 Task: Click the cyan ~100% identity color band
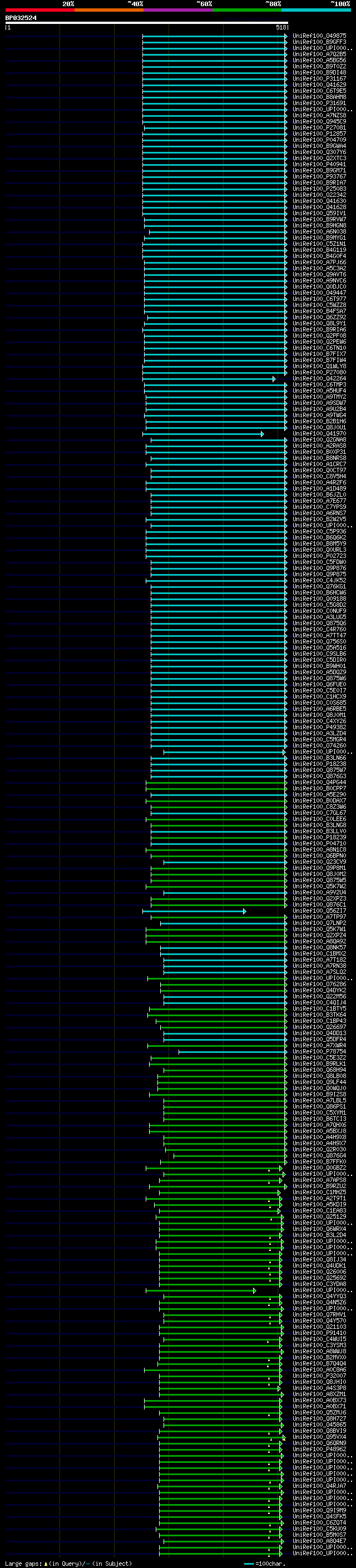point(317,10)
